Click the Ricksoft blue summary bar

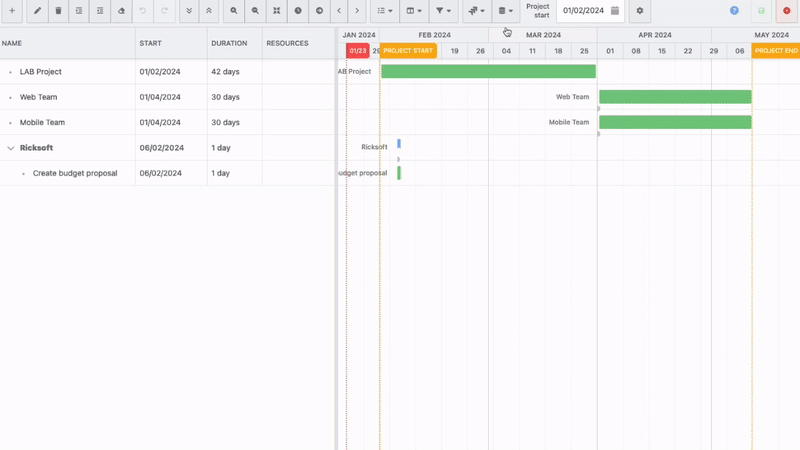click(x=399, y=144)
